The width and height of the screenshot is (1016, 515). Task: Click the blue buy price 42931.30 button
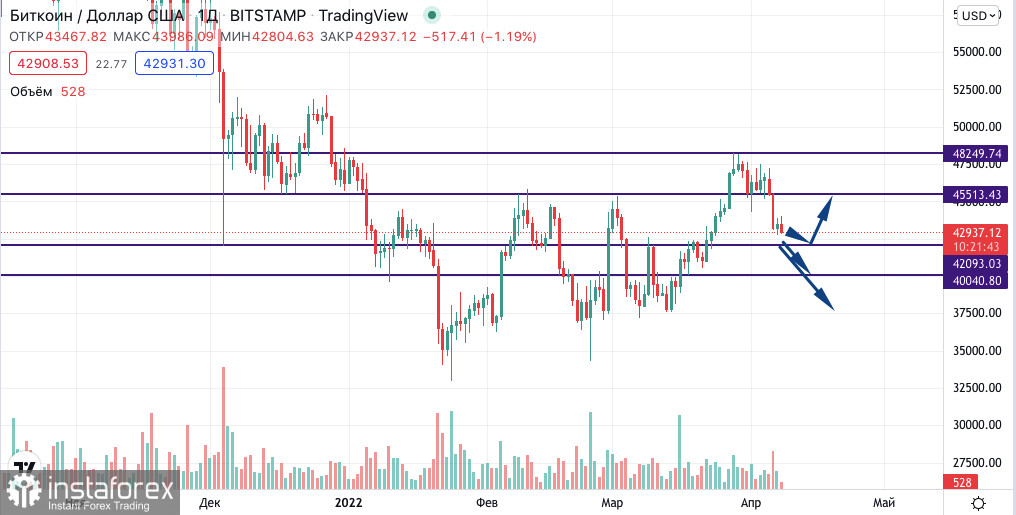coord(175,63)
